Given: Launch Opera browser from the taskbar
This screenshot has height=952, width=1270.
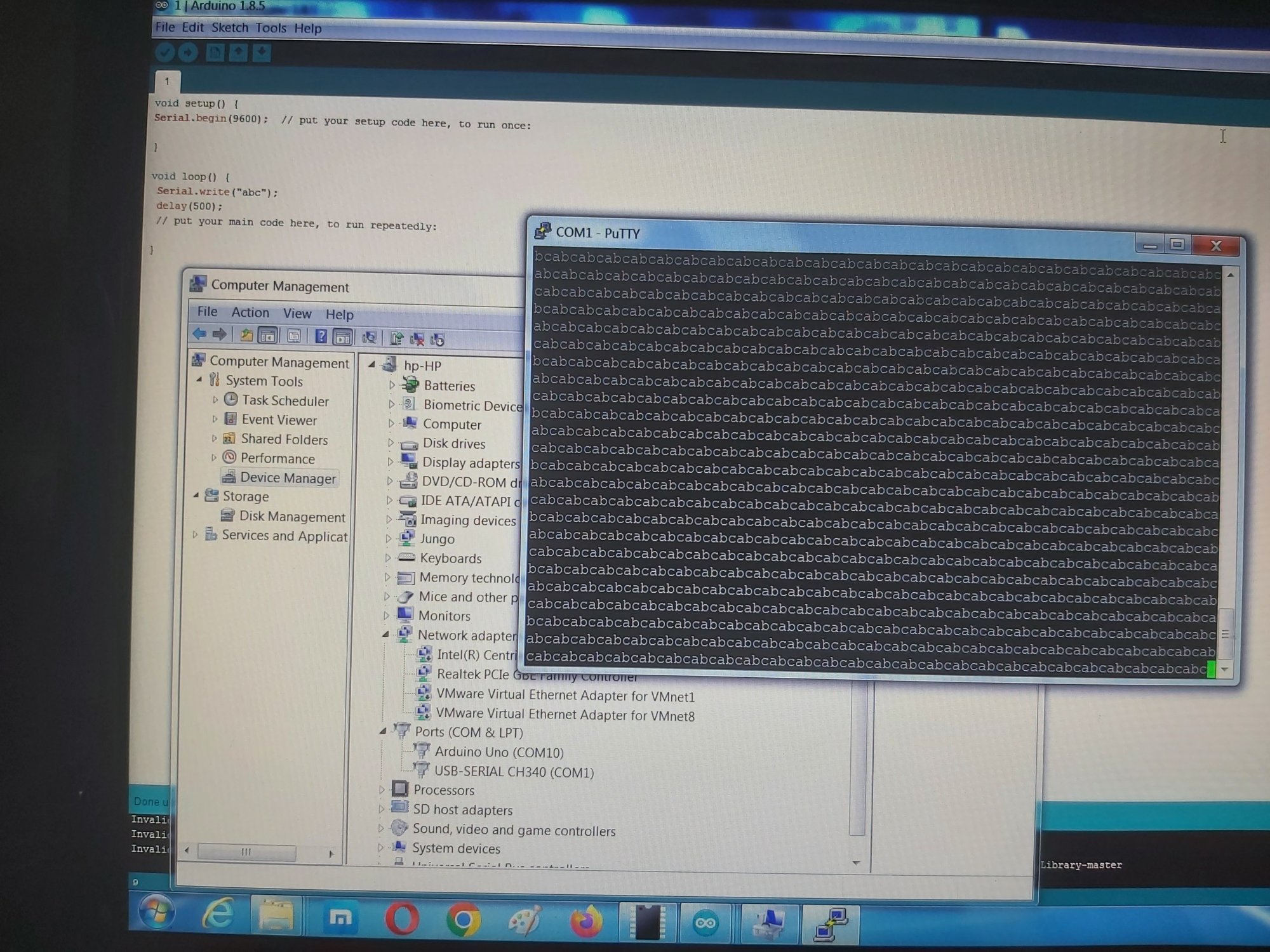Looking at the screenshot, I should pyautogui.click(x=402, y=919).
